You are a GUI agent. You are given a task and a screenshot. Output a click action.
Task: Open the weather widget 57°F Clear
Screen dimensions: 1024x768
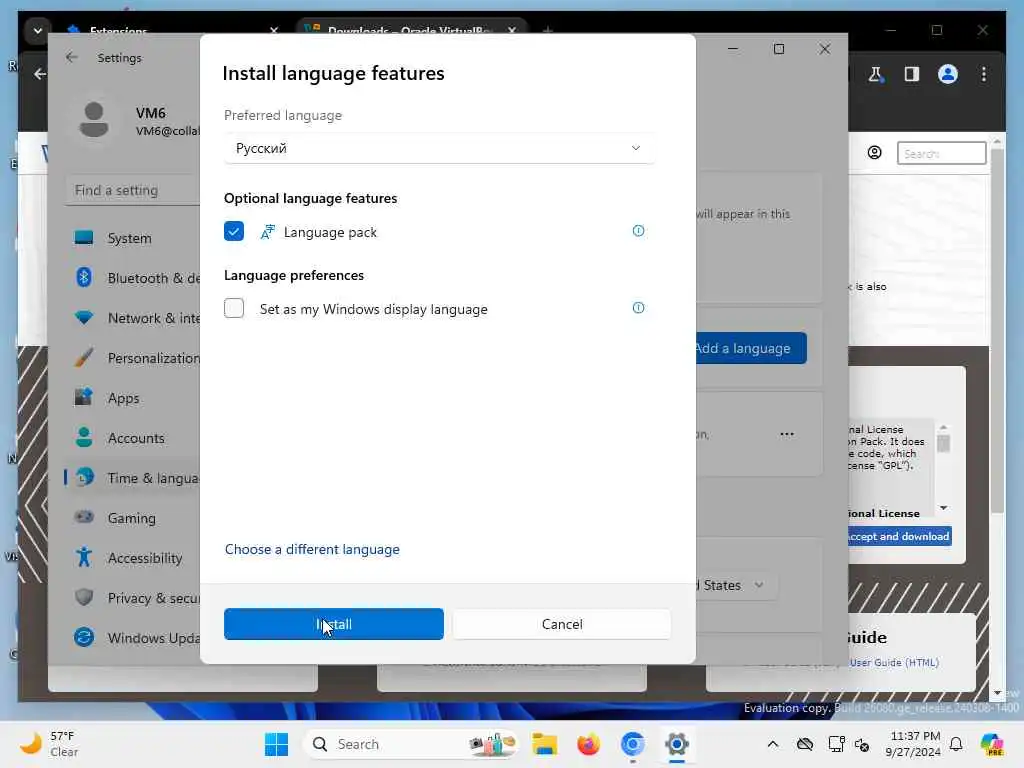click(49, 744)
